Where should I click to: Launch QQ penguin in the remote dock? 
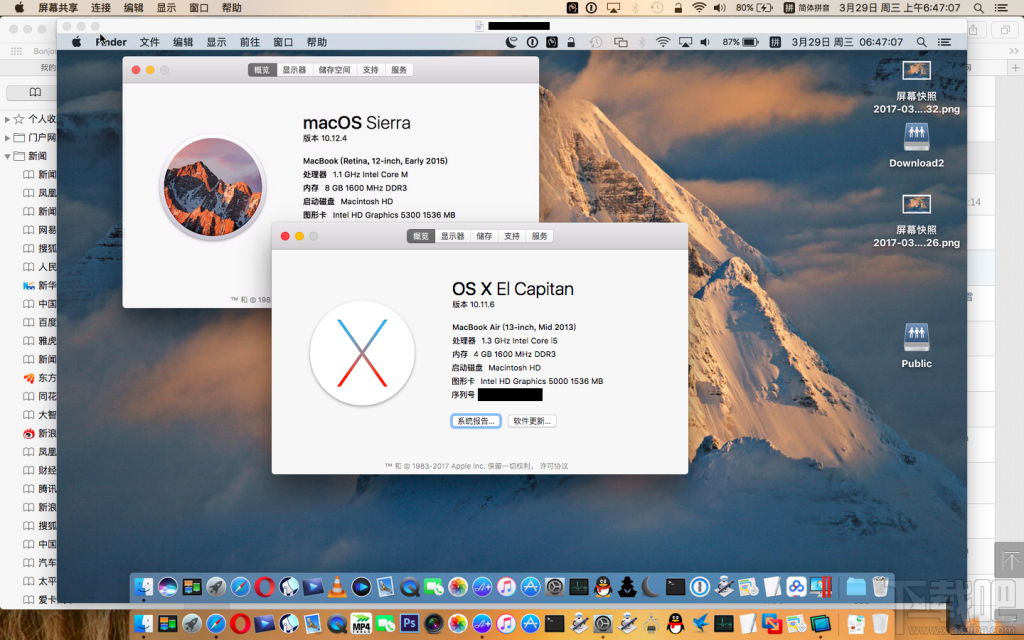point(602,587)
